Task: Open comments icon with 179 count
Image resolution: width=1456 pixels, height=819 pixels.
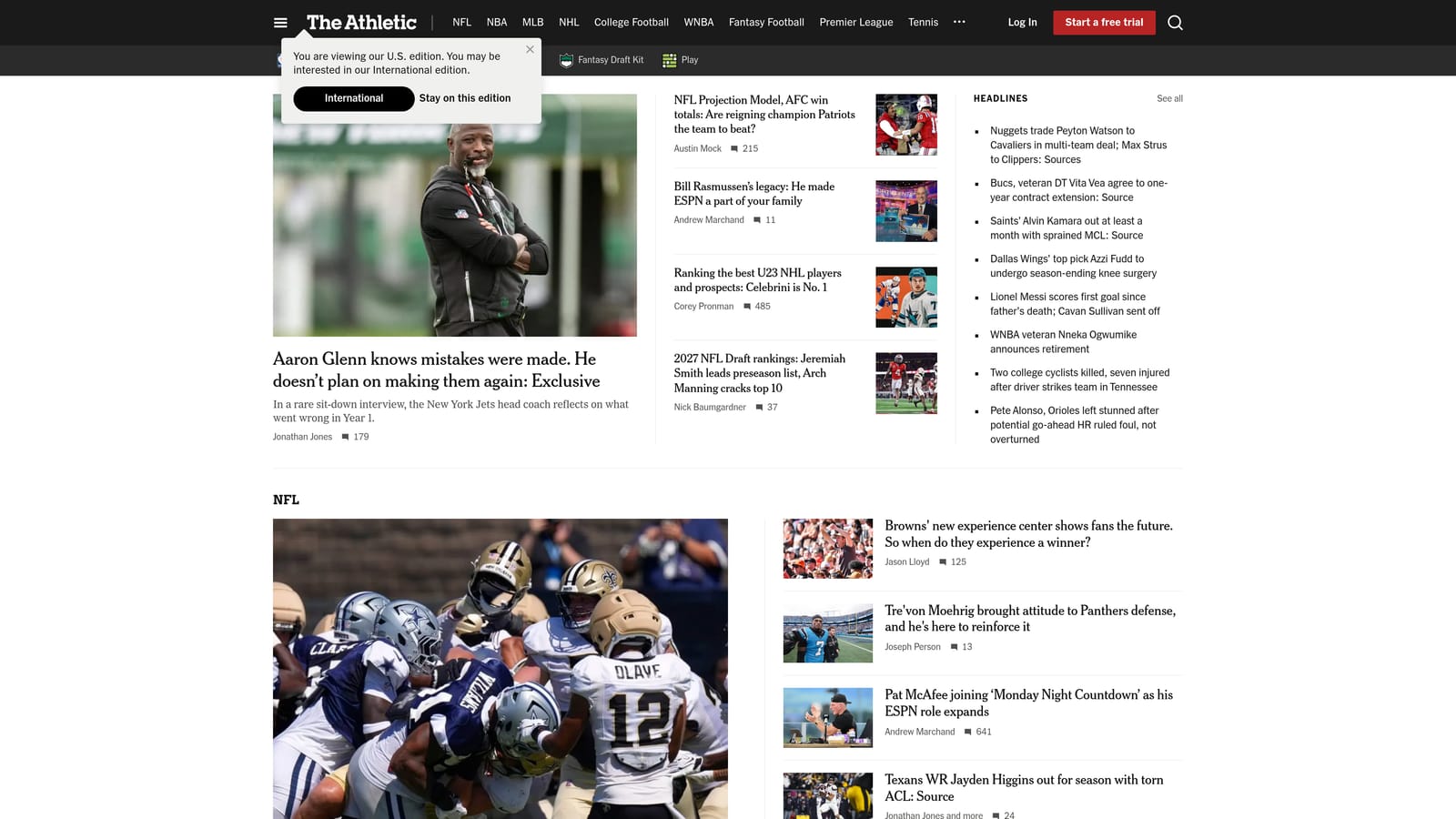Action: pos(345,437)
